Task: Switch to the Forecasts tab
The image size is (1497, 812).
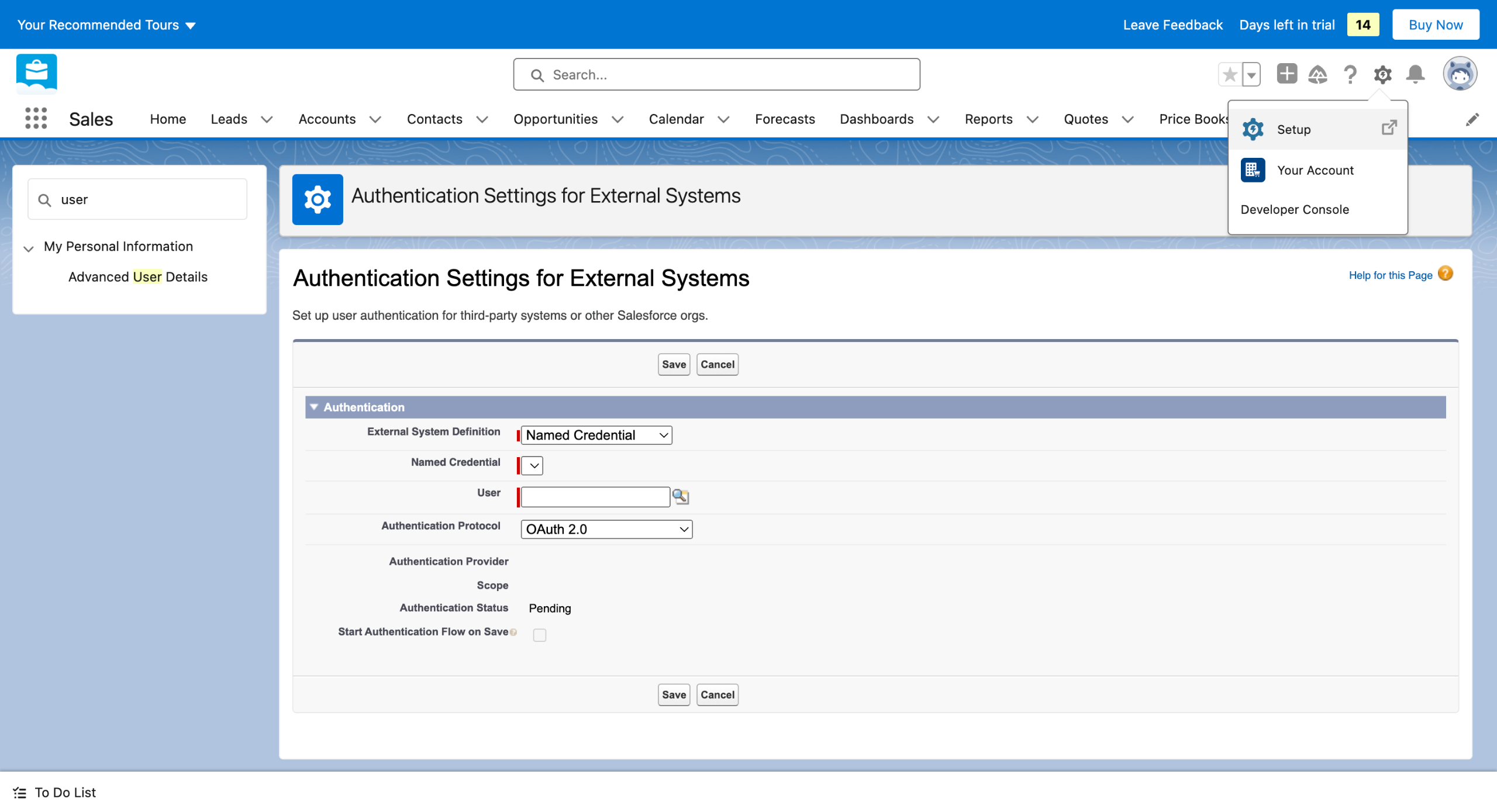Action: click(785, 119)
